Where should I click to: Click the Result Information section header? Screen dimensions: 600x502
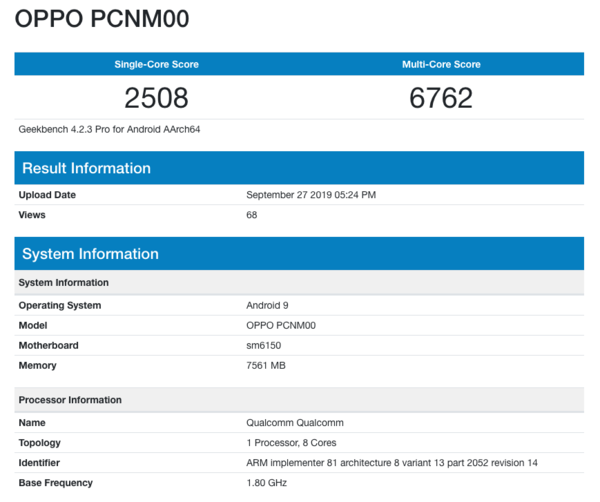[x=86, y=168]
